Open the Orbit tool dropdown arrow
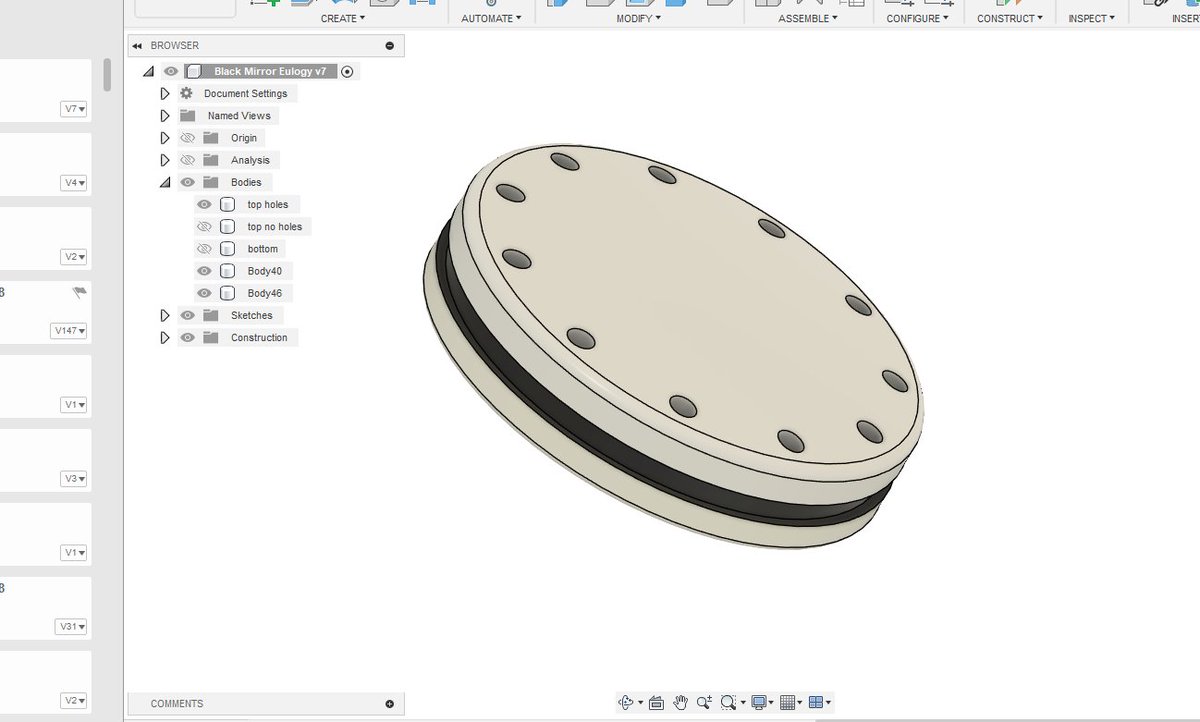Viewport: 1200px width, 722px height. pos(640,703)
